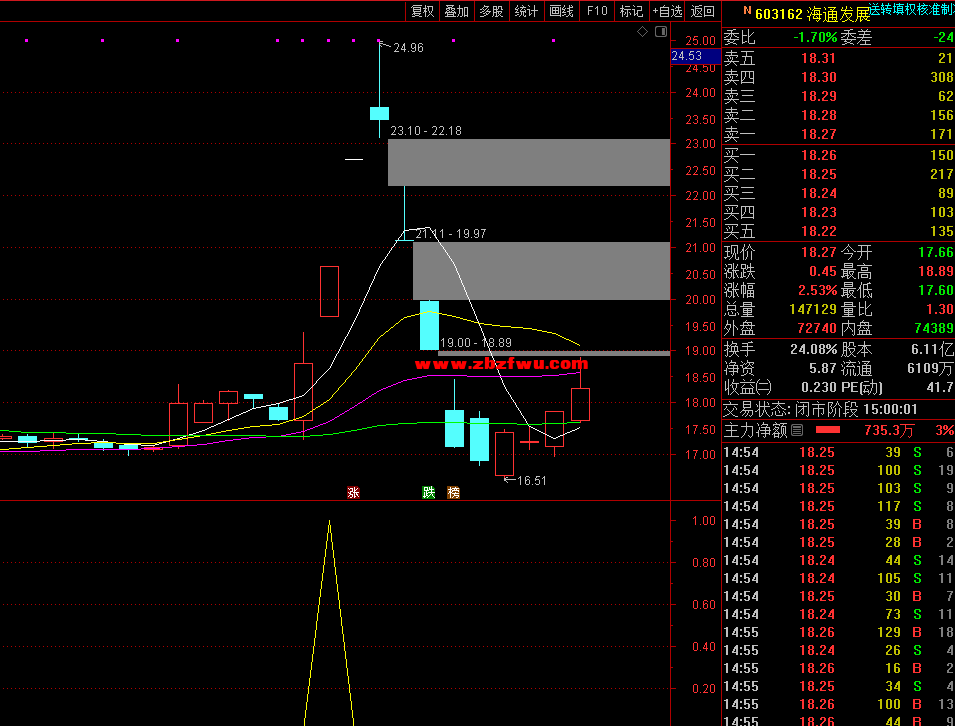Click the 现价 value 18.27

tap(819, 252)
